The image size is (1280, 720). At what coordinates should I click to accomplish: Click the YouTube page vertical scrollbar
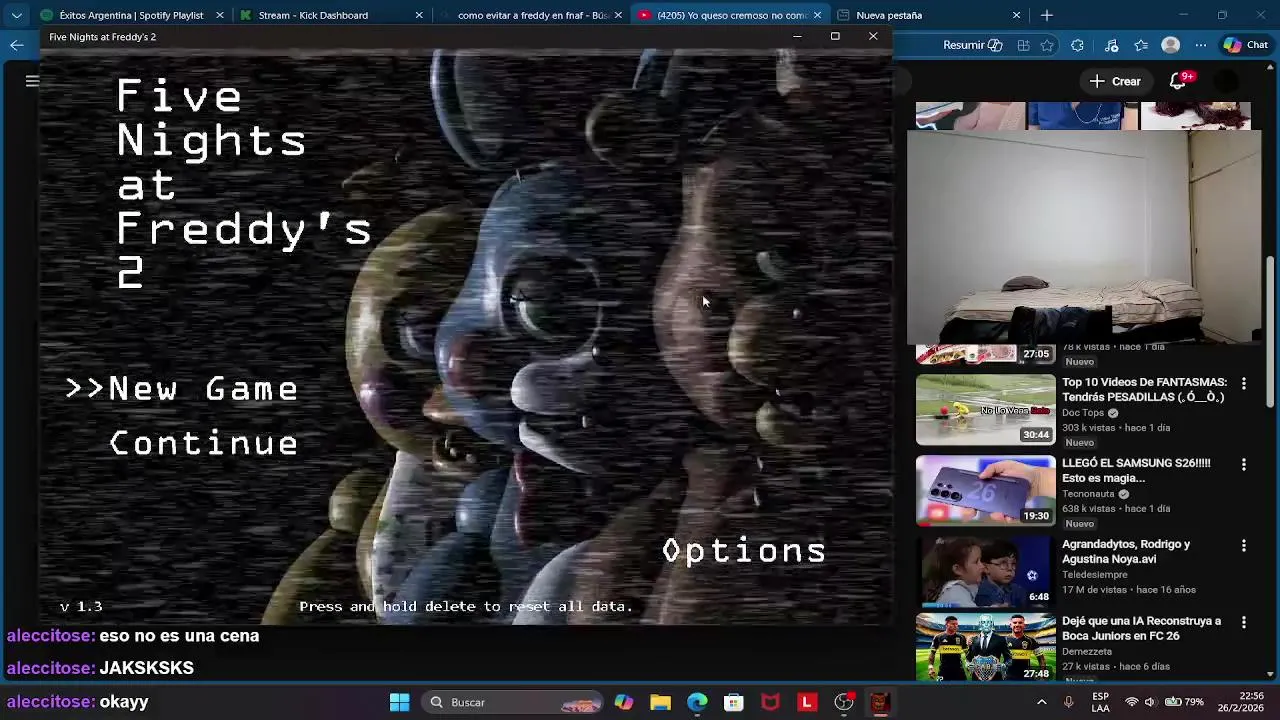coord(1271,330)
